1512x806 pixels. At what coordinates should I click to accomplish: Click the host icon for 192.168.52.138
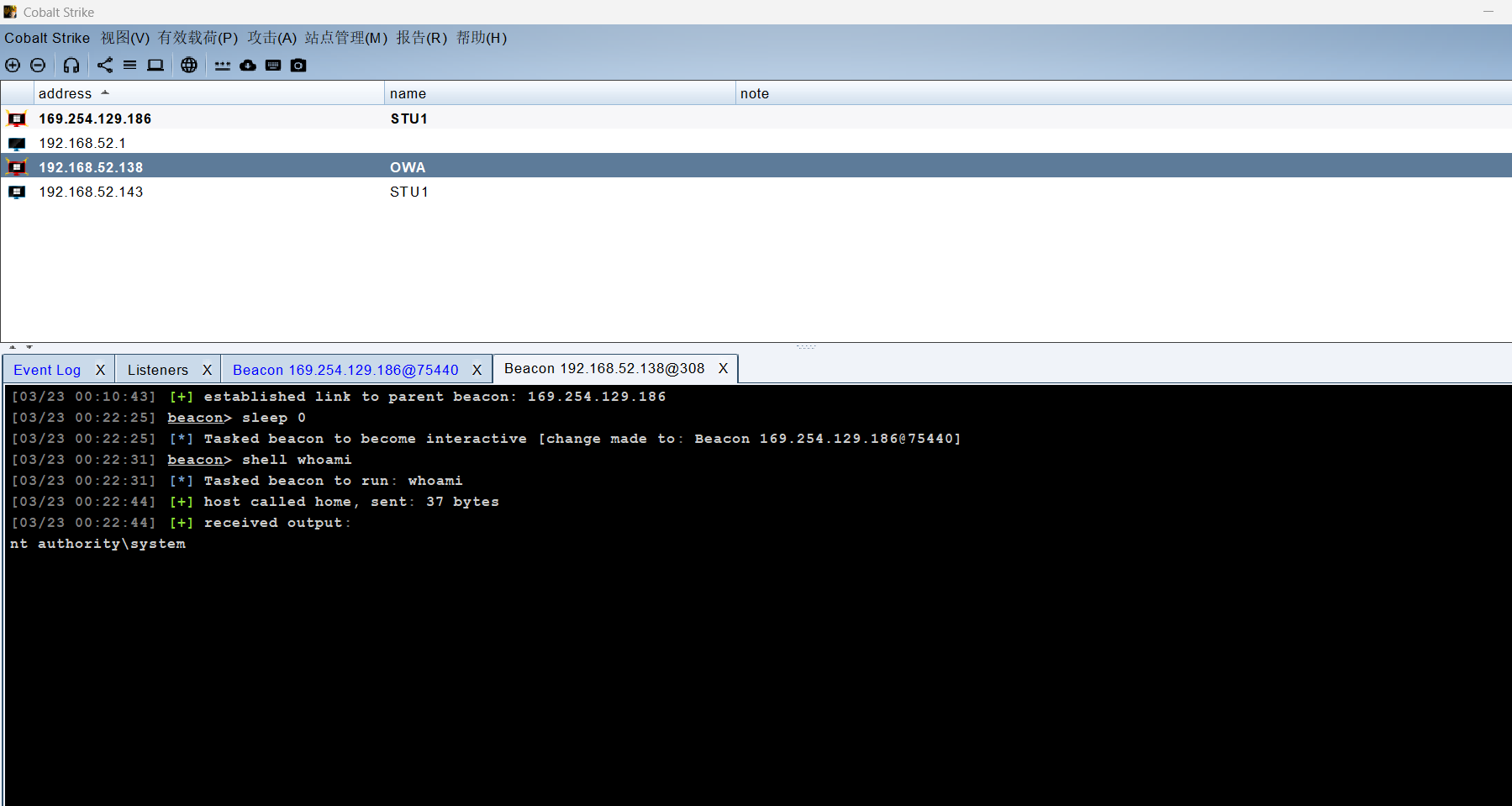[x=17, y=167]
